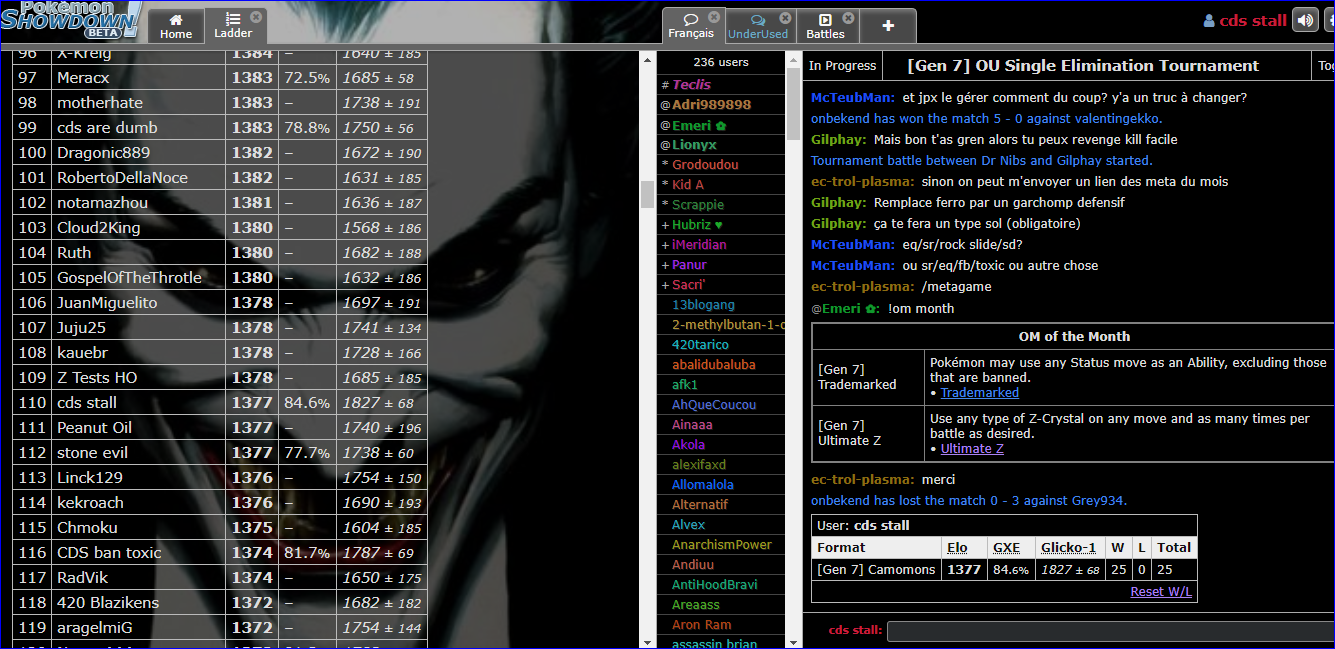Click the Dr Nibs vs Gilphay battle started message
This screenshot has height=649, width=1335.
[x=981, y=161]
